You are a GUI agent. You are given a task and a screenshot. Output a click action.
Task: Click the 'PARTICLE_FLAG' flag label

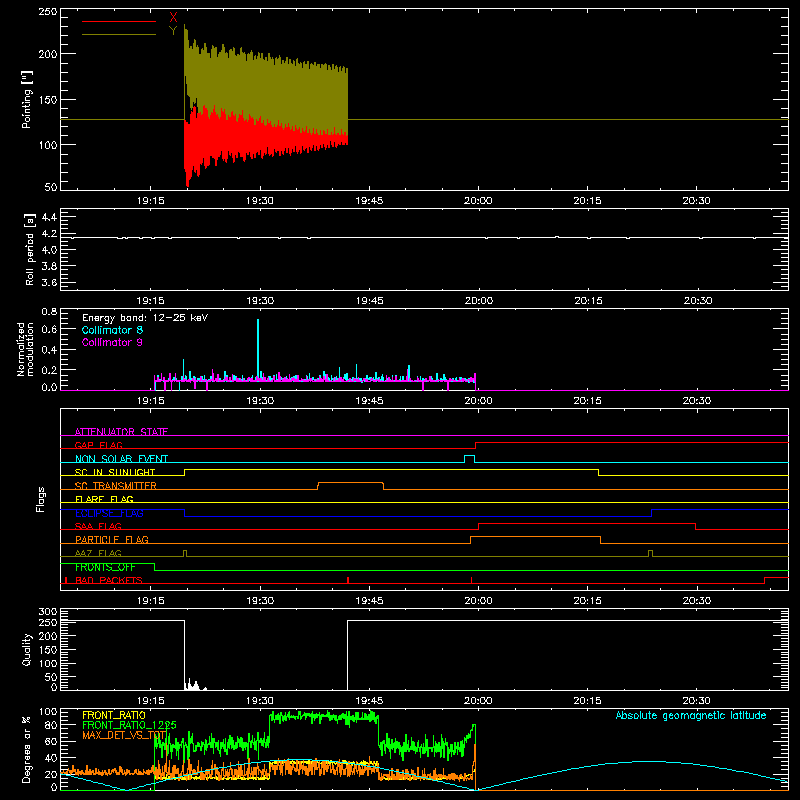(112, 539)
